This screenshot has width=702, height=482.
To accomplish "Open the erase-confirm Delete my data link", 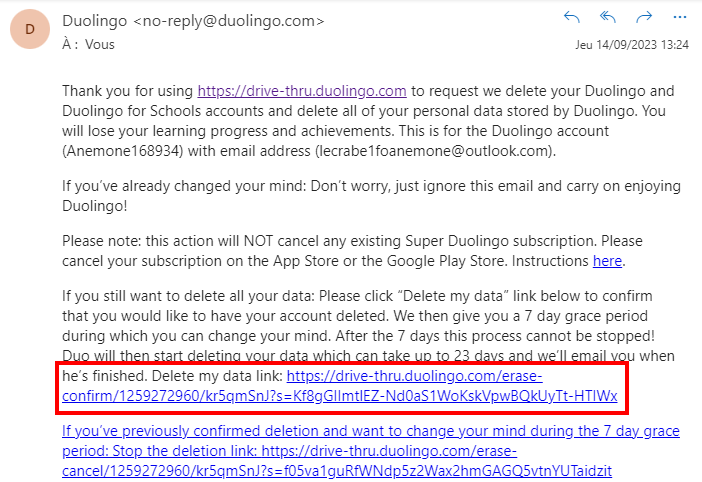I will point(340,386).
